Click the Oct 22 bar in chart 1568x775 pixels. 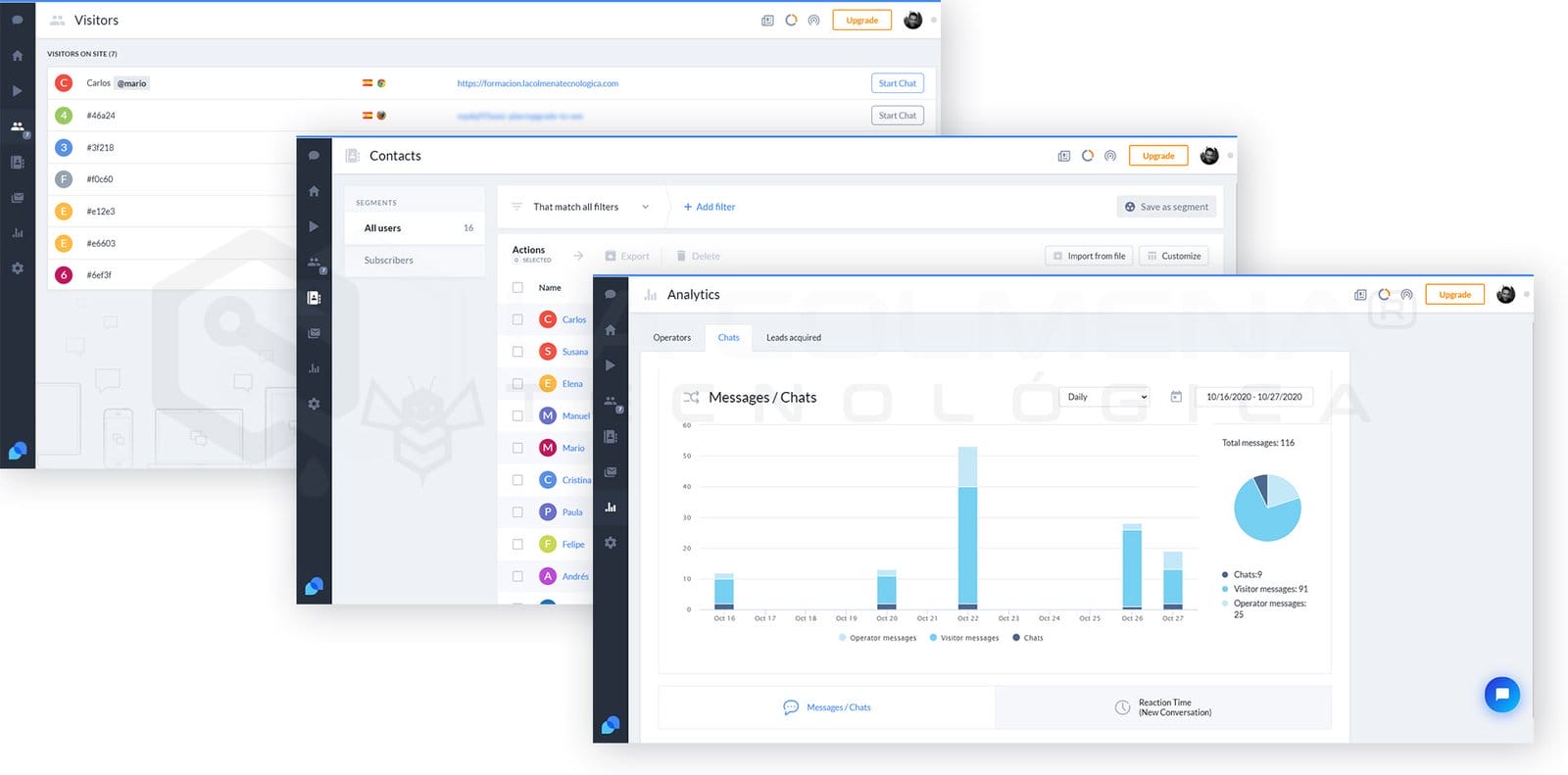click(x=967, y=528)
